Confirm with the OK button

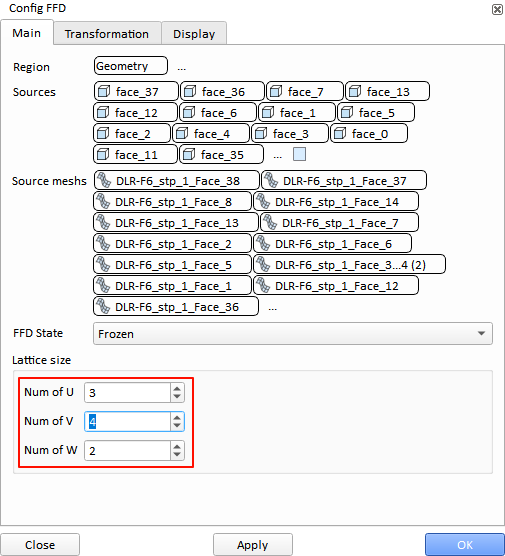(465, 545)
